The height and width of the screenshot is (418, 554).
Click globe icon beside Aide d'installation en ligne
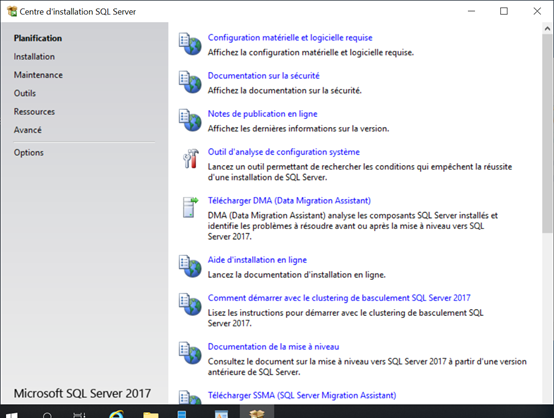pos(190,266)
